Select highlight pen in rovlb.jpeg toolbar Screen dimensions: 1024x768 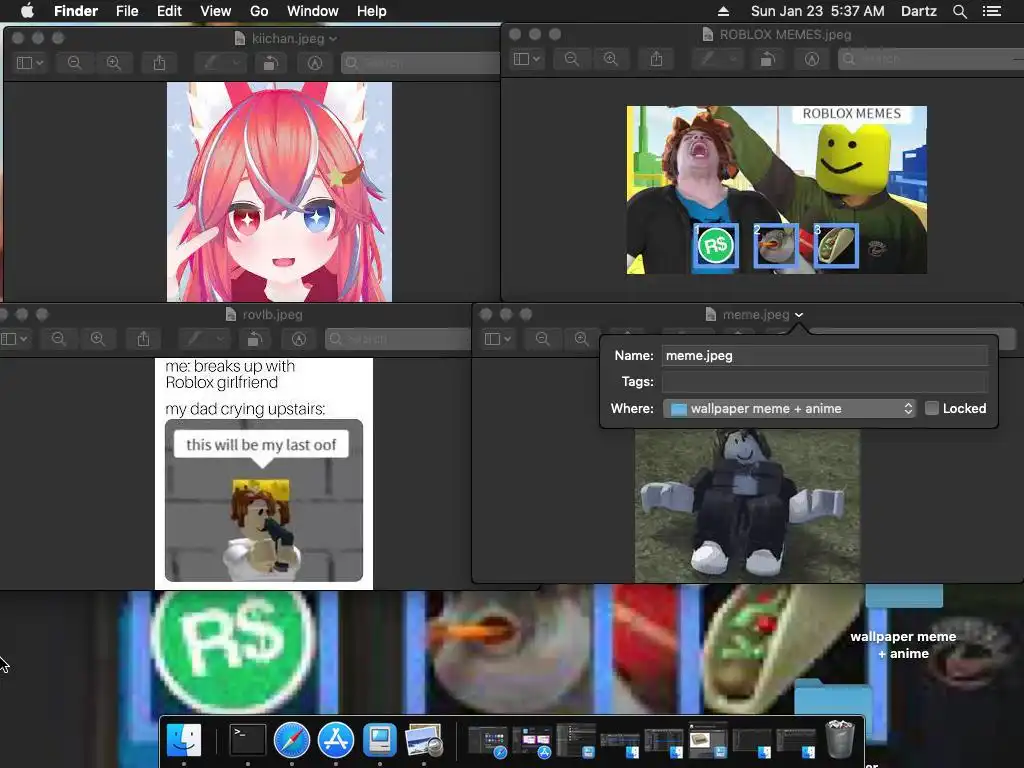click(x=195, y=339)
